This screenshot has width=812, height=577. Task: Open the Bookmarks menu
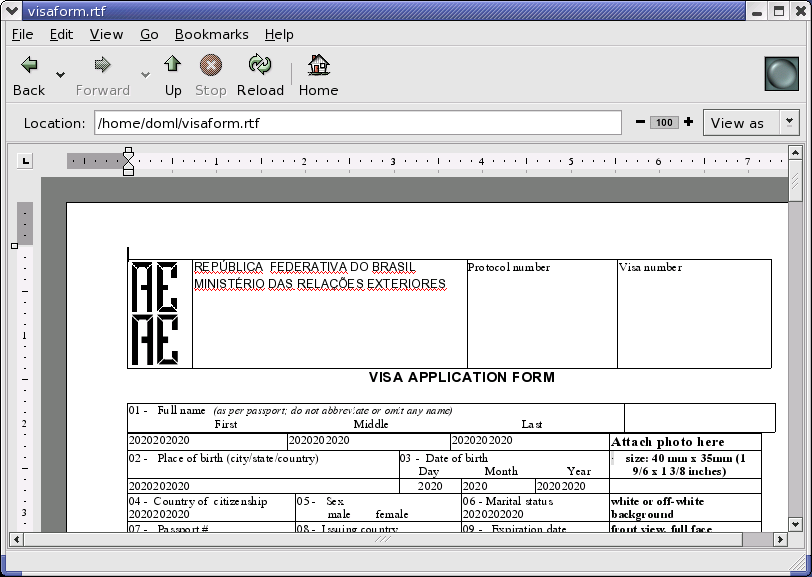tap(211, 34)
